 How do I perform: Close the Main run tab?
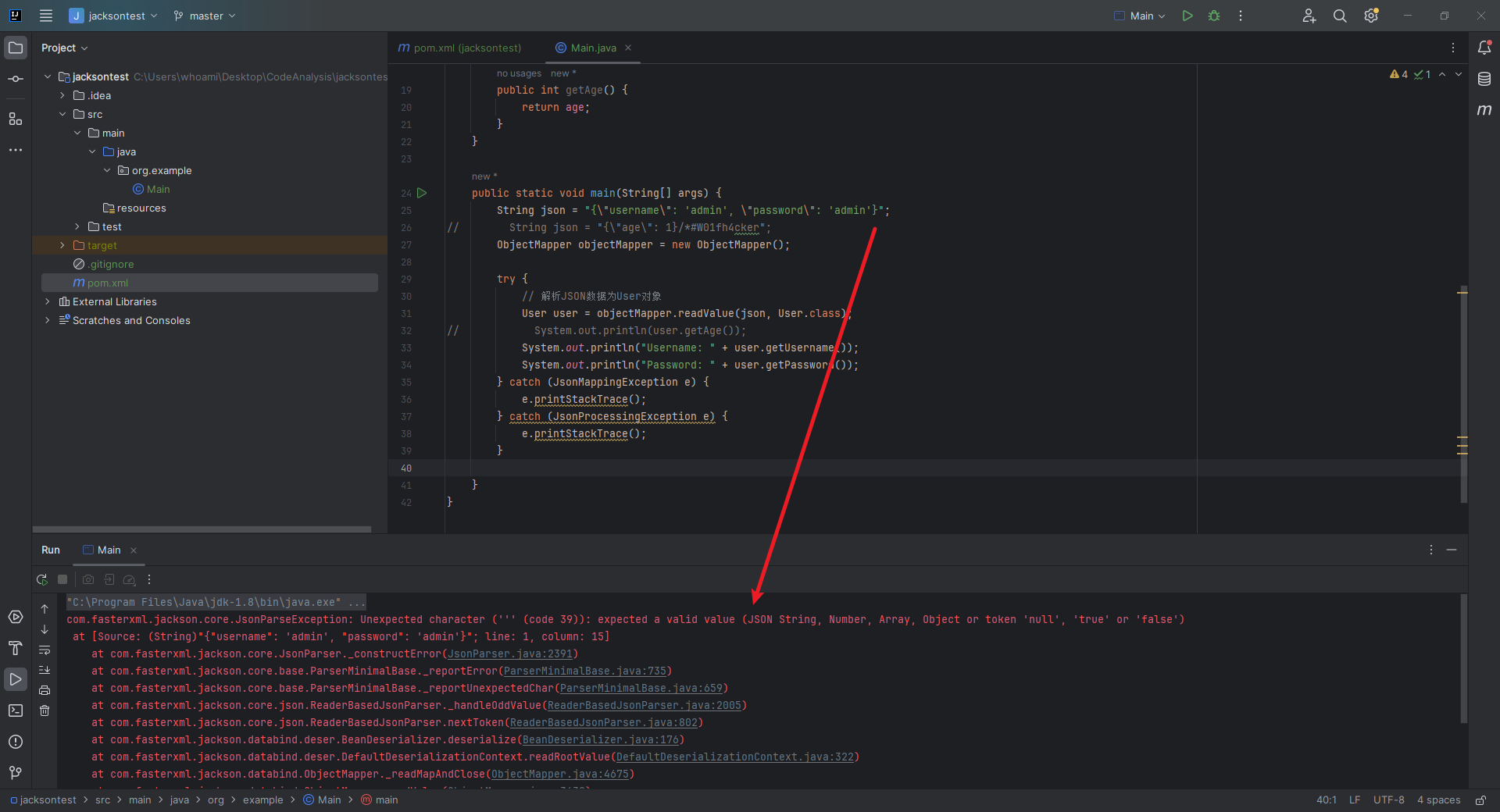click(x=134, y=550)
